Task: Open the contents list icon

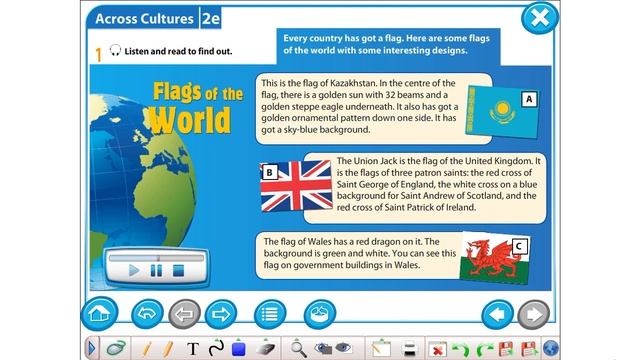Action: point(270,314)
